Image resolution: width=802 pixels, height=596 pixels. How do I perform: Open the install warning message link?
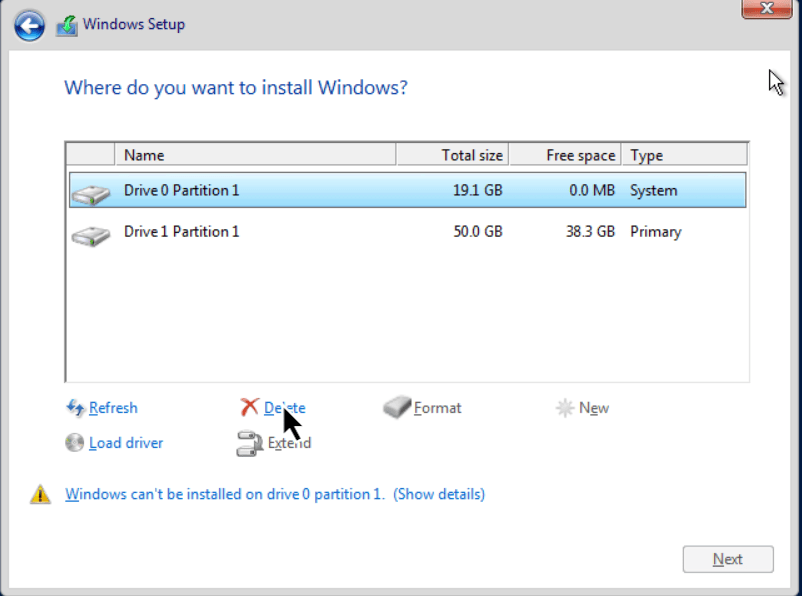(225, 494)
